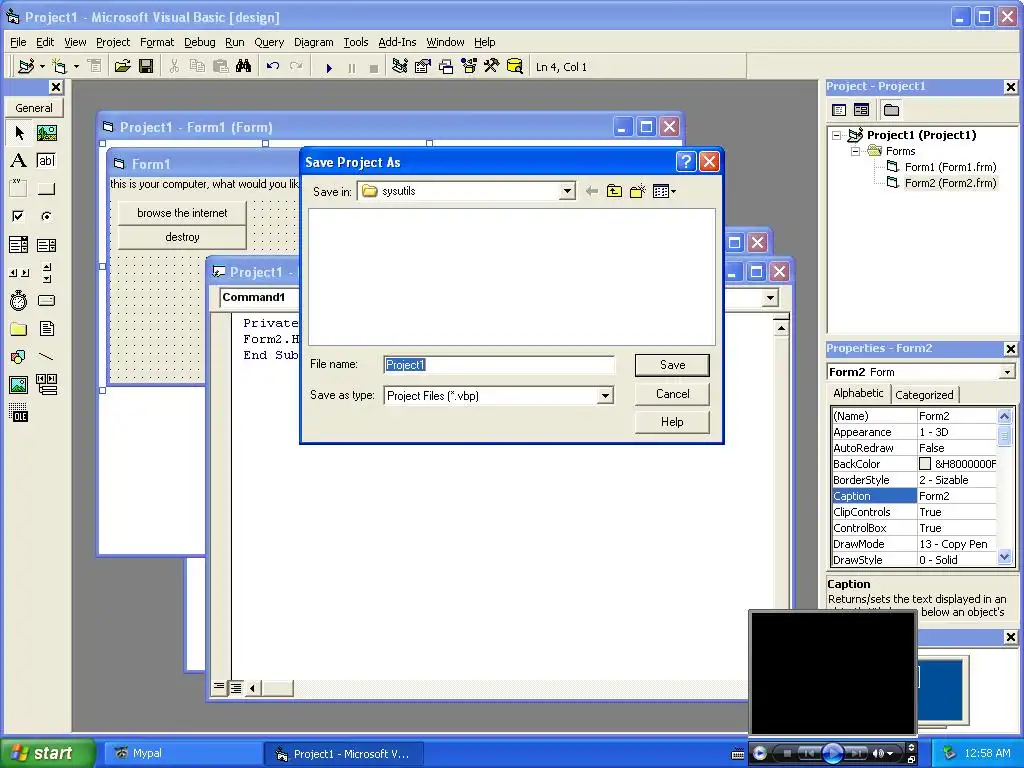Open the code window procedure dropdown
1024x768 pixels.
(770, 298)
